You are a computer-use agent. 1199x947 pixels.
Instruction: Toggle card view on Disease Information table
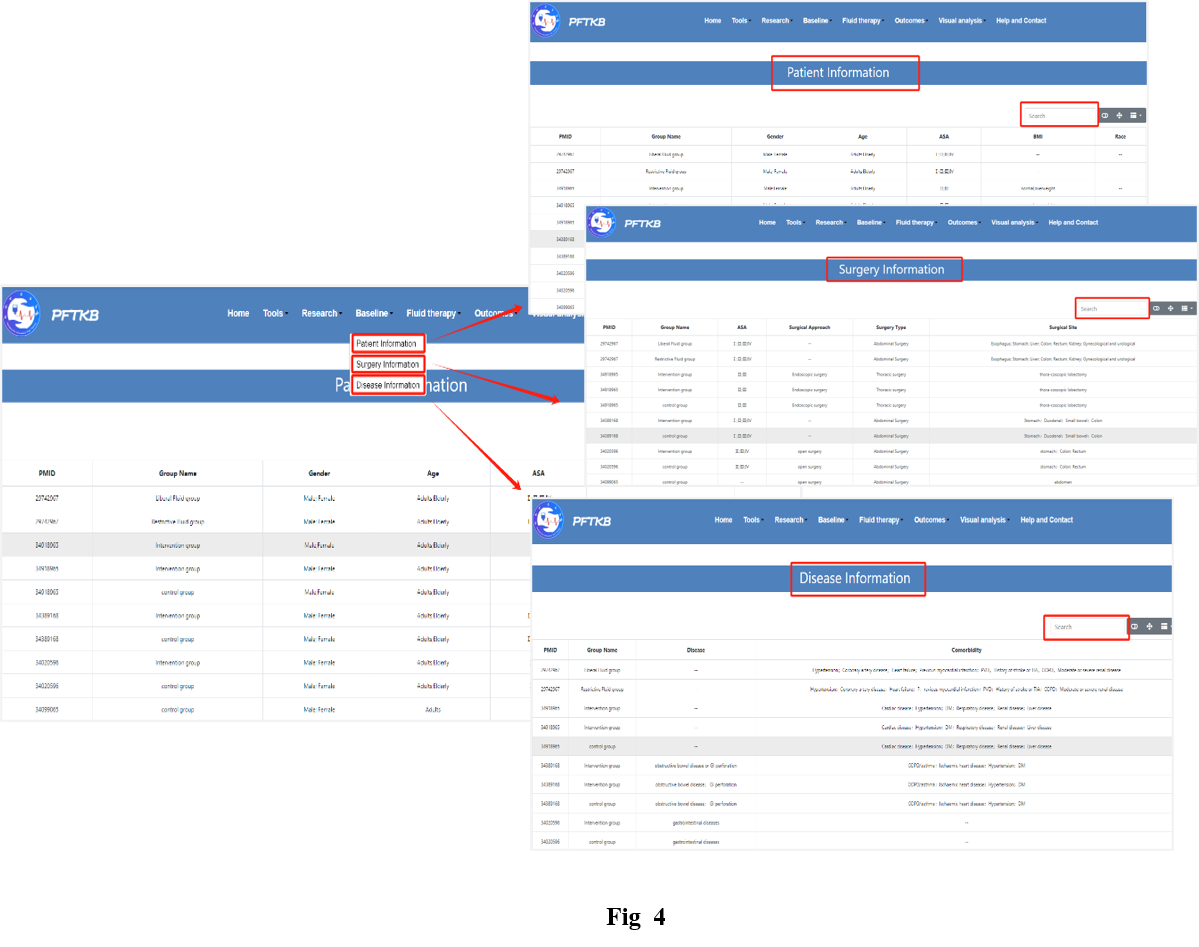tap(1135, 627)
